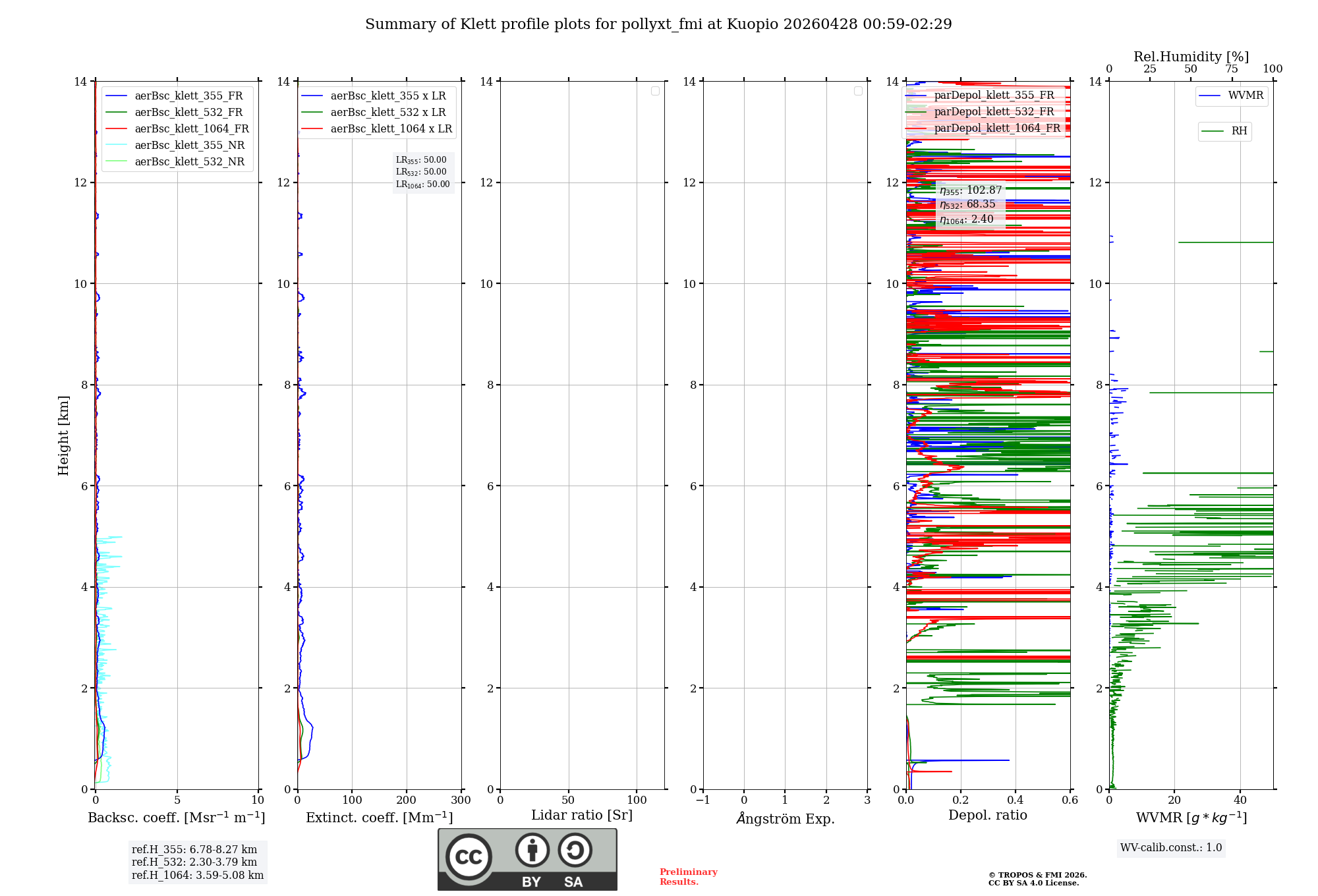Click the Preliminary Results red text
The width and height of the screenshot is (1318, 896).
[x=688, y=876]
